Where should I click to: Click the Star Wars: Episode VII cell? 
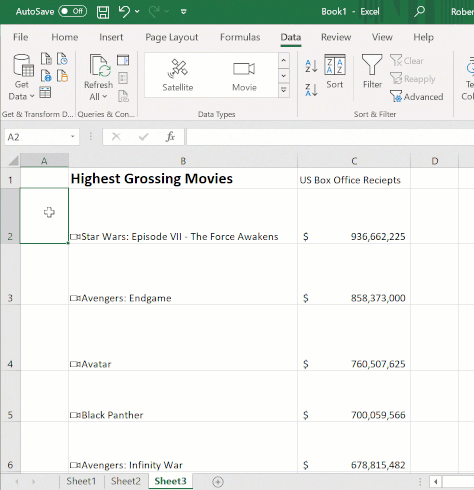tap(183, 216)
